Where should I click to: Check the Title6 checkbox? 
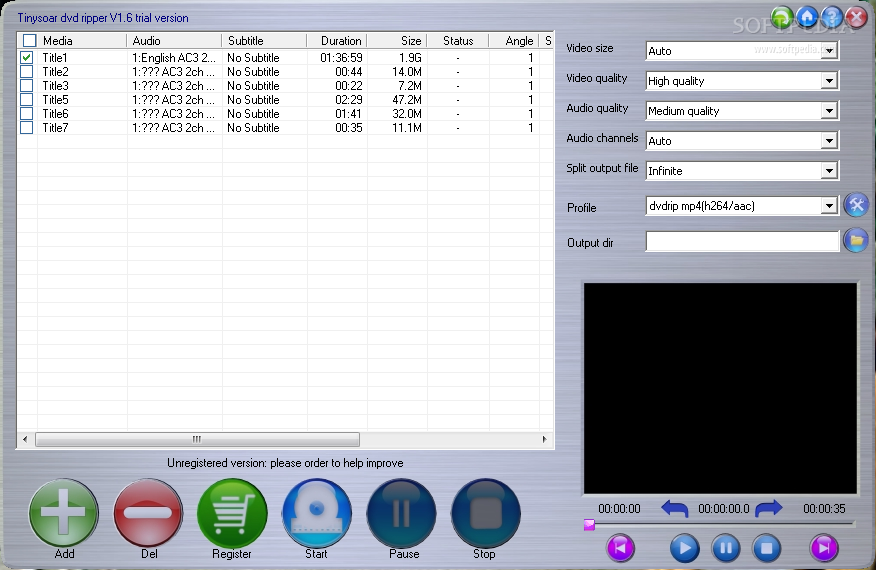point(26,113)
